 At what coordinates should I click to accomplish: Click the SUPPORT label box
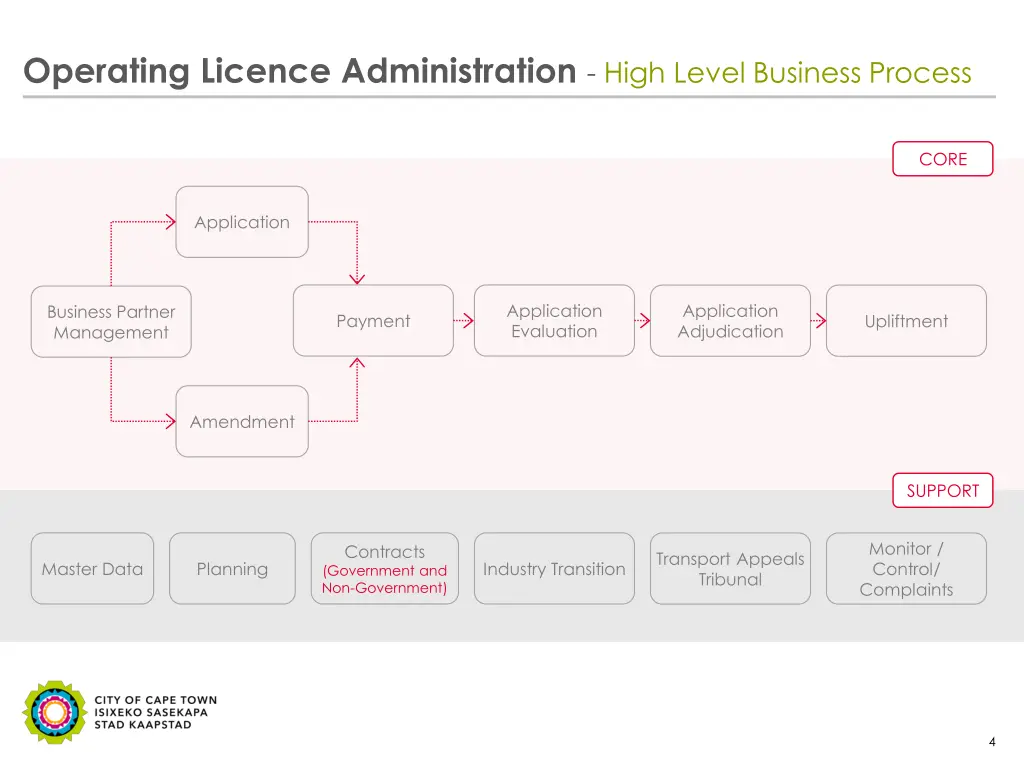tap(942, 490)
